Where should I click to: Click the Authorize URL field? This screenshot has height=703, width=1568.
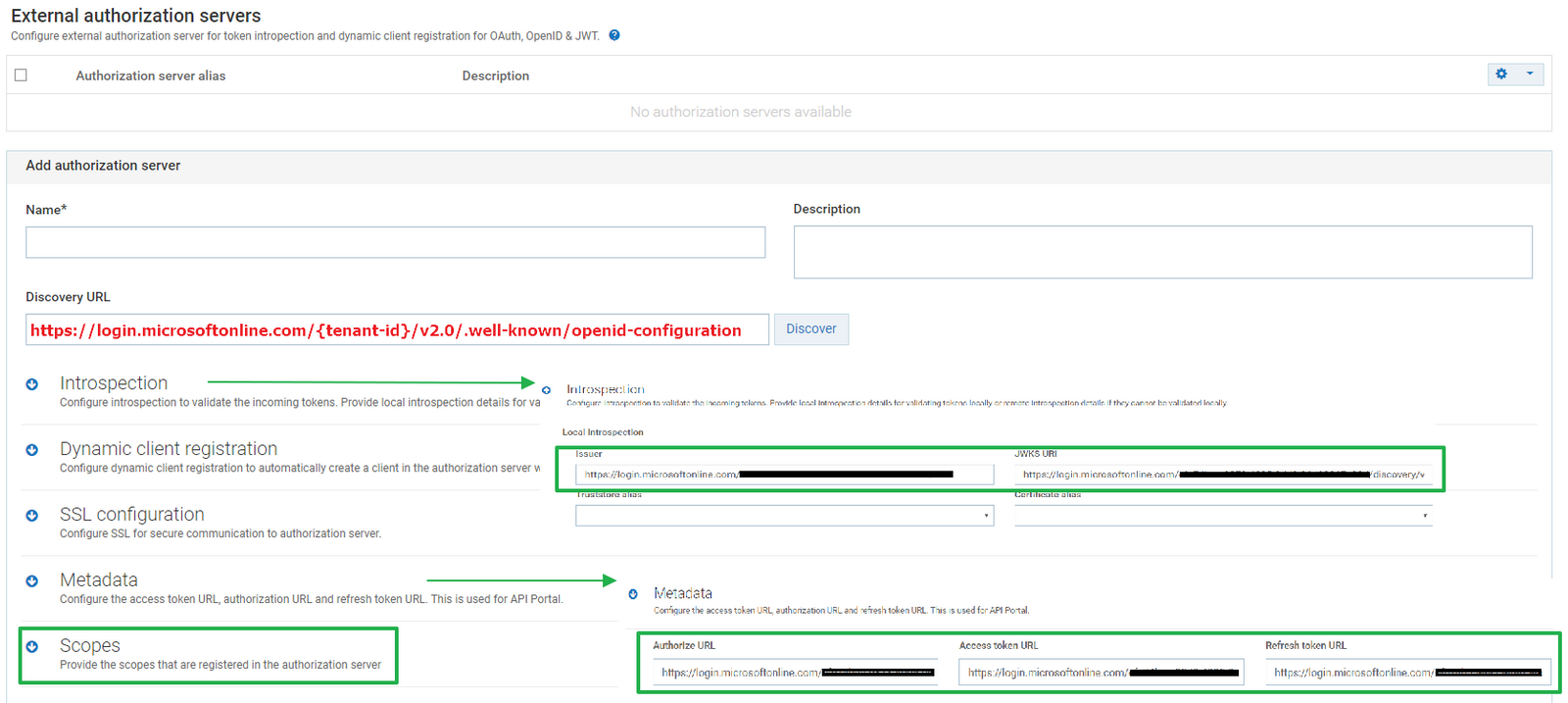tap(795, 673)
